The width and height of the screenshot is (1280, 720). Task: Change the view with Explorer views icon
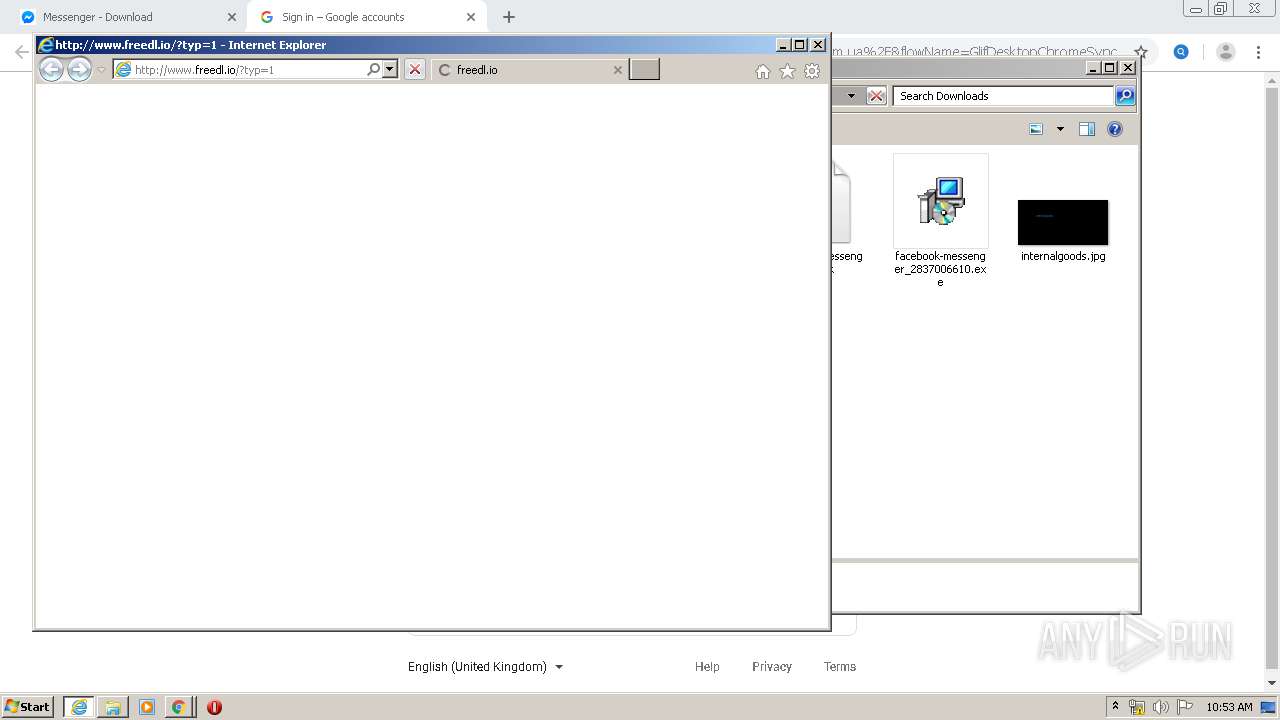(1036, 129)
